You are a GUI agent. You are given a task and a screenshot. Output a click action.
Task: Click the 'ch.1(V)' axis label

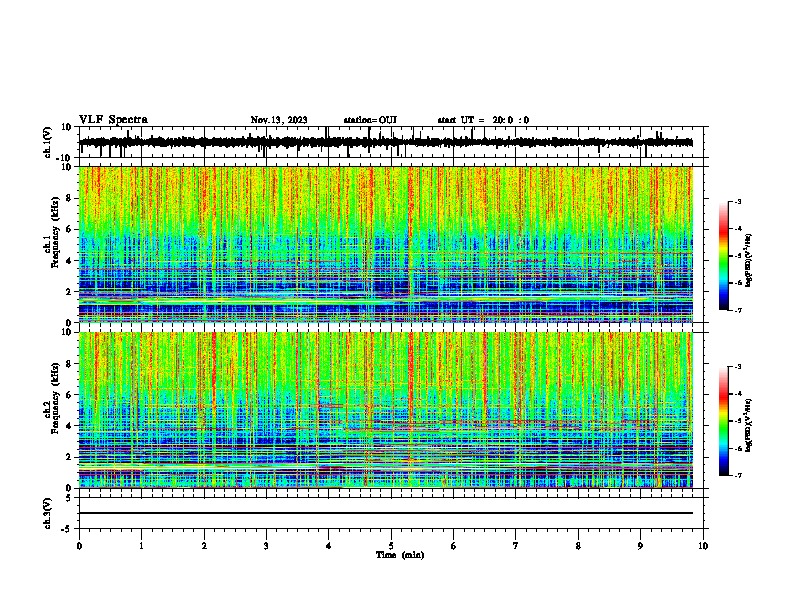(47, 142)
